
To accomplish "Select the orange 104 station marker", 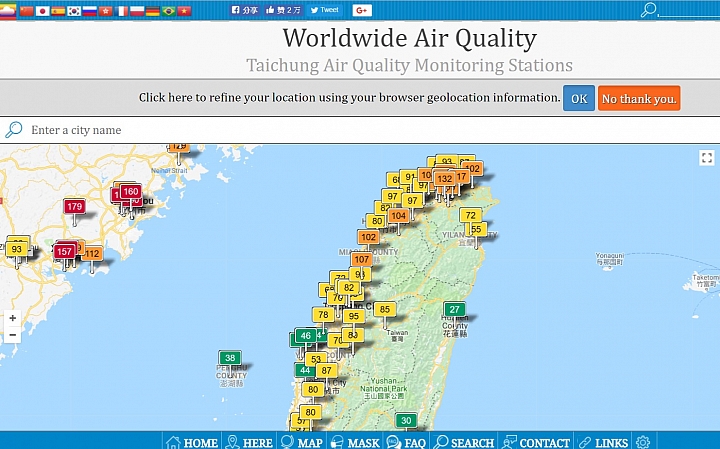I will click(x=399, y=216).
